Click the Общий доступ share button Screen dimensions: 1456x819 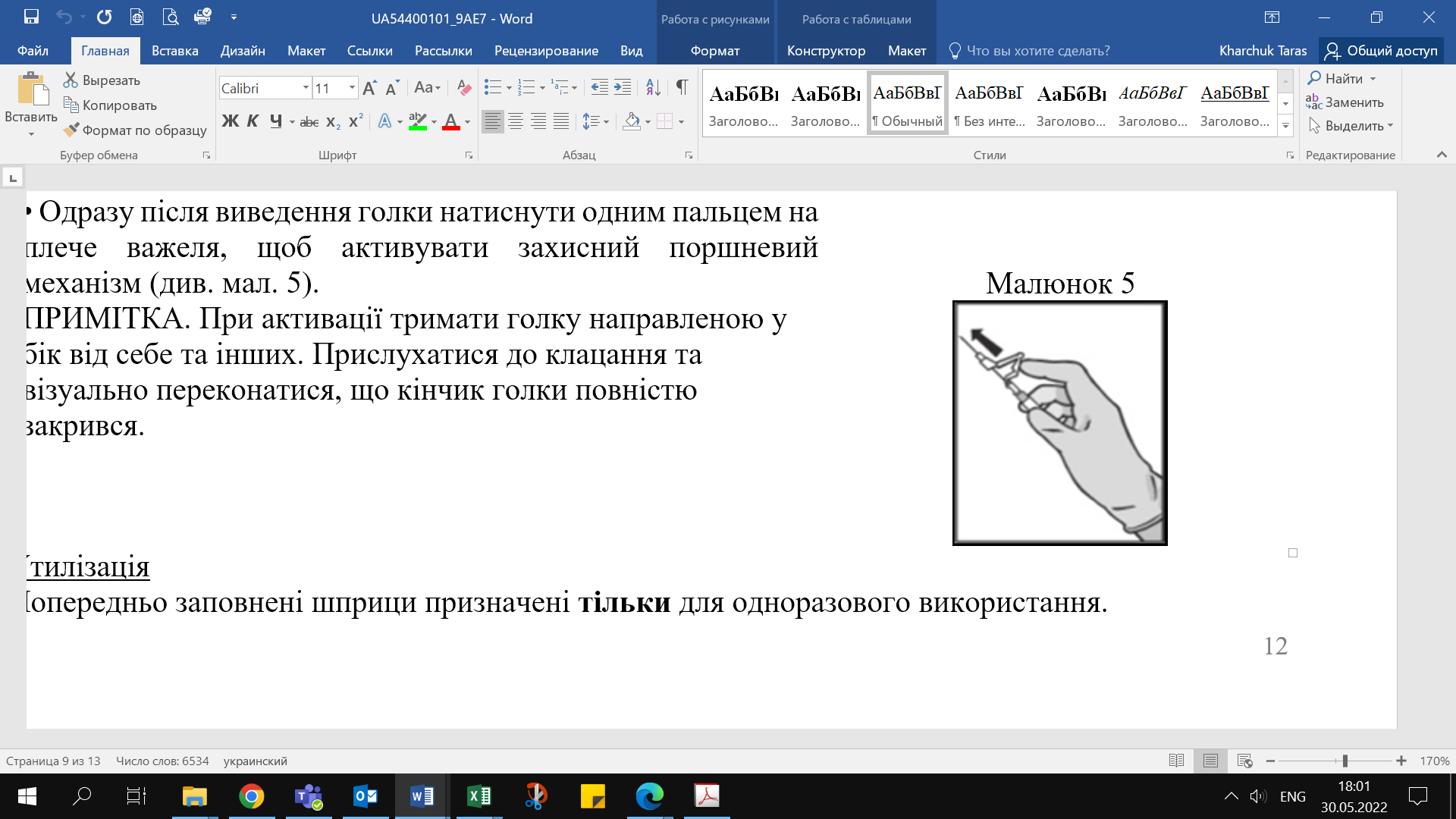coord(1381,51)
